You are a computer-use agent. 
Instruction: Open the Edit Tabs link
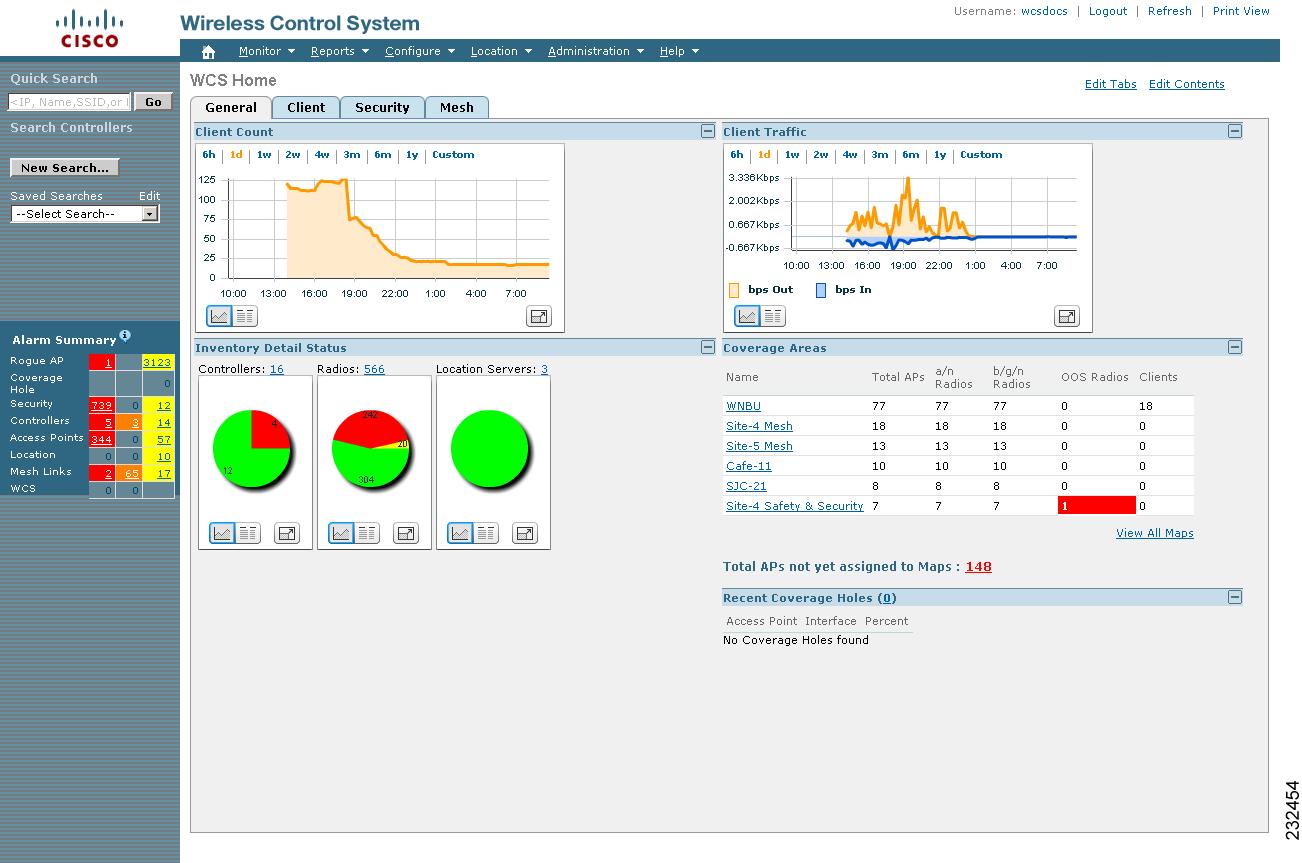click(1111, 84)
